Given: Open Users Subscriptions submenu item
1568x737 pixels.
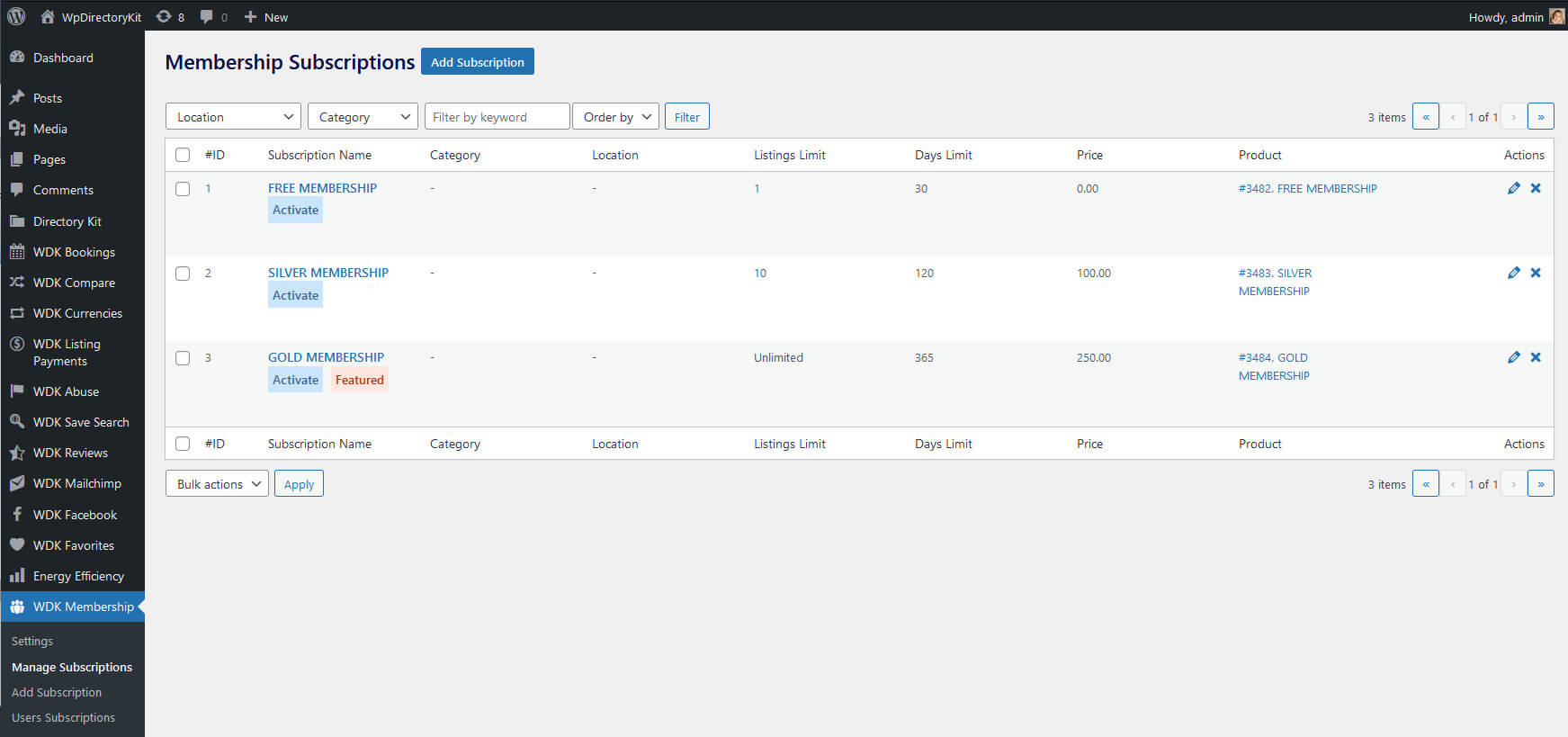Looking at the screenshot, I should tap(63, 717).
